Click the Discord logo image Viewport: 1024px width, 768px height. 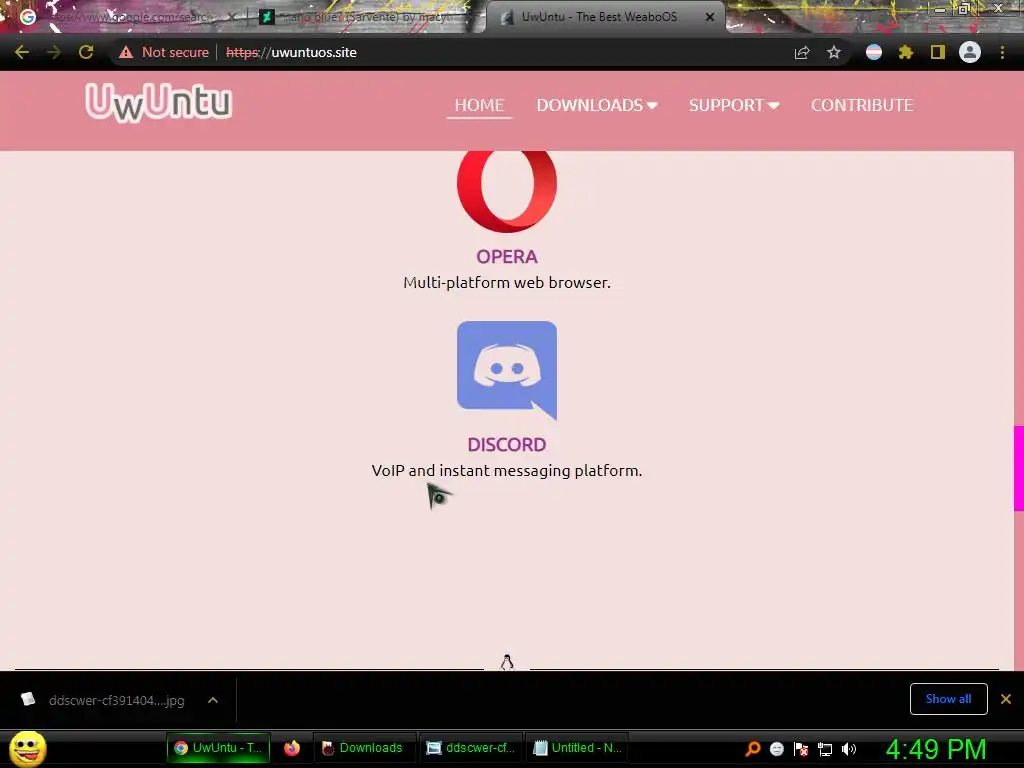(x=507, y=370)
